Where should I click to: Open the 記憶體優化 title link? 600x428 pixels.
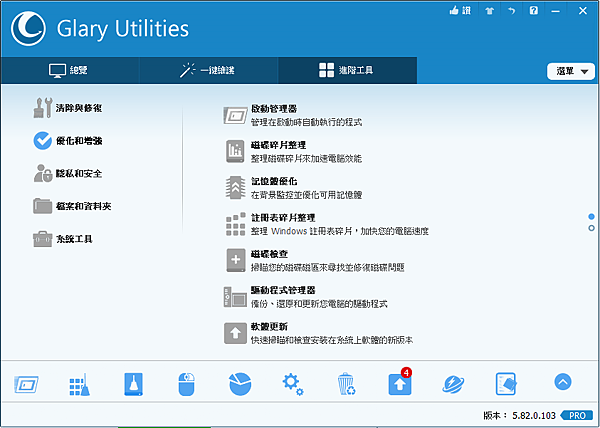click(x=274, y=182)
